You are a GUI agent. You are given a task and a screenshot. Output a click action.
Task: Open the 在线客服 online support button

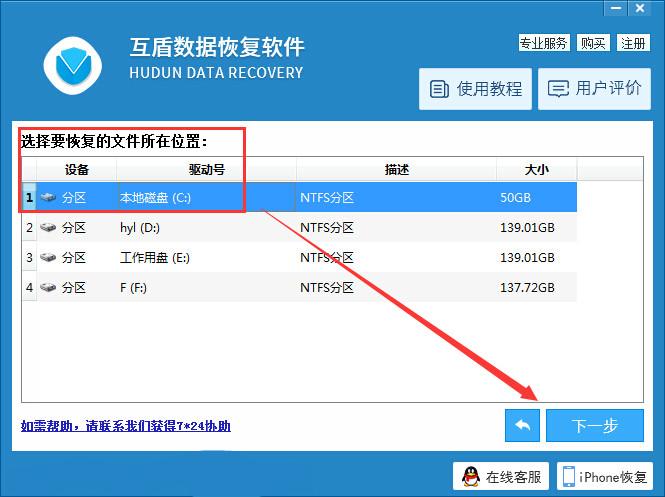pos(501,477)
